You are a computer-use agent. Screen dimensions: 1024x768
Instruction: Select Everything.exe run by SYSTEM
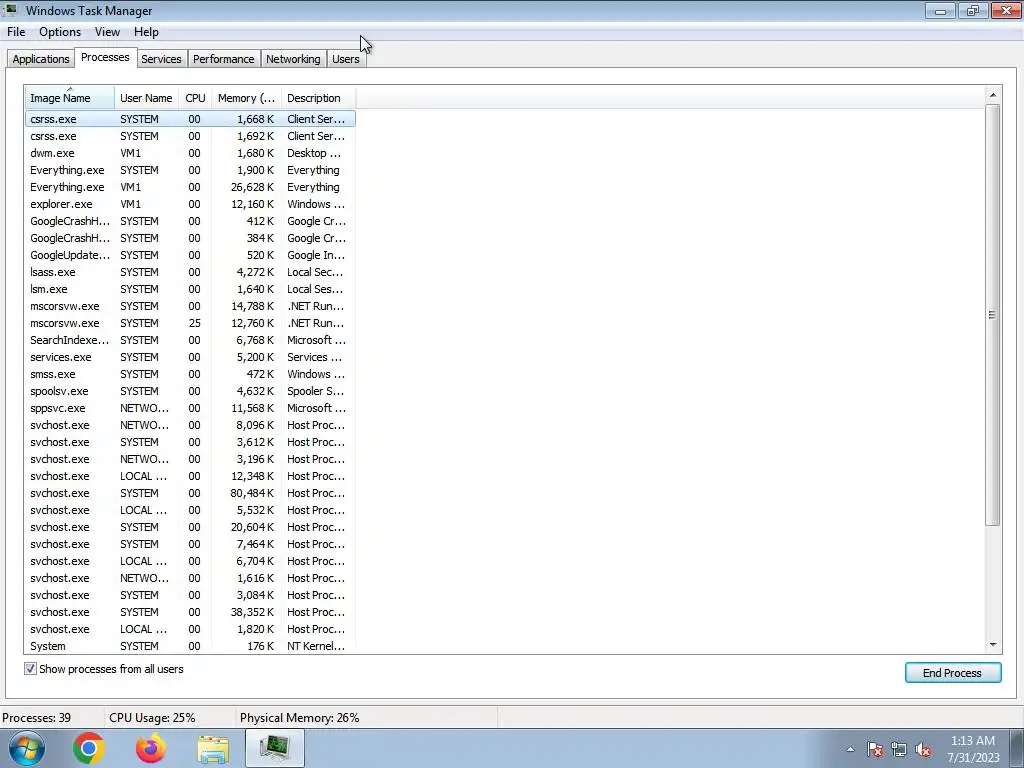[x=190, y=170]
